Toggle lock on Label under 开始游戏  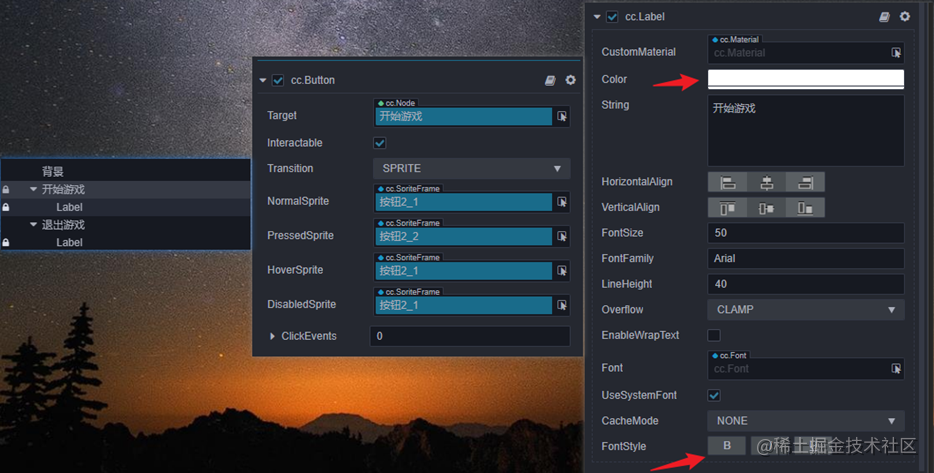(x=6, y=207)
